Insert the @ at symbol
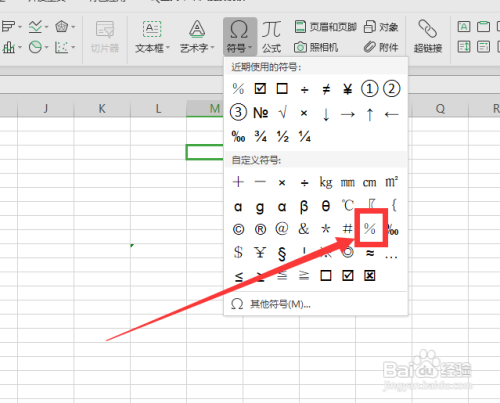The width and height of the screenshot is (500, 403). pos(282,229)
